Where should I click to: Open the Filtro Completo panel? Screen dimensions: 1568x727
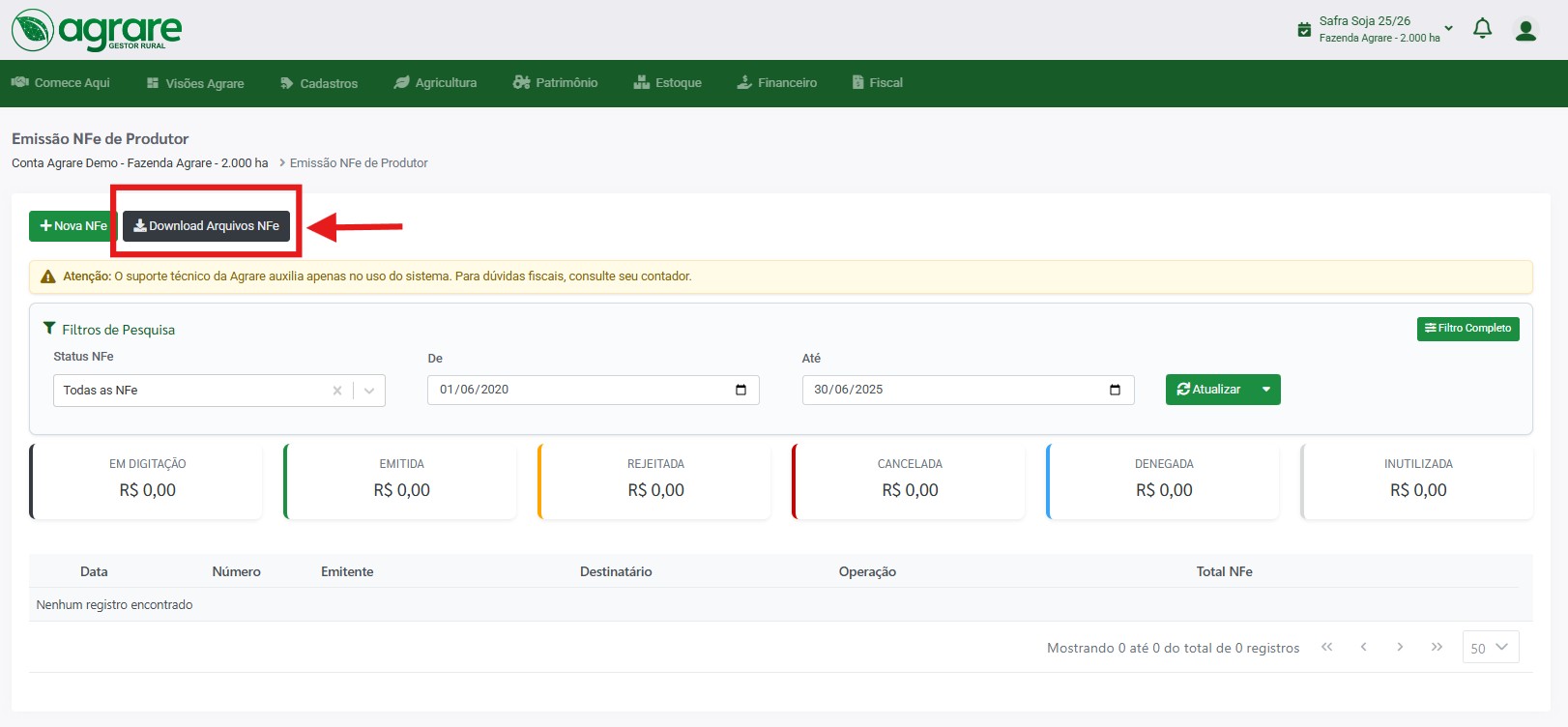click(x=1467, y=329)
